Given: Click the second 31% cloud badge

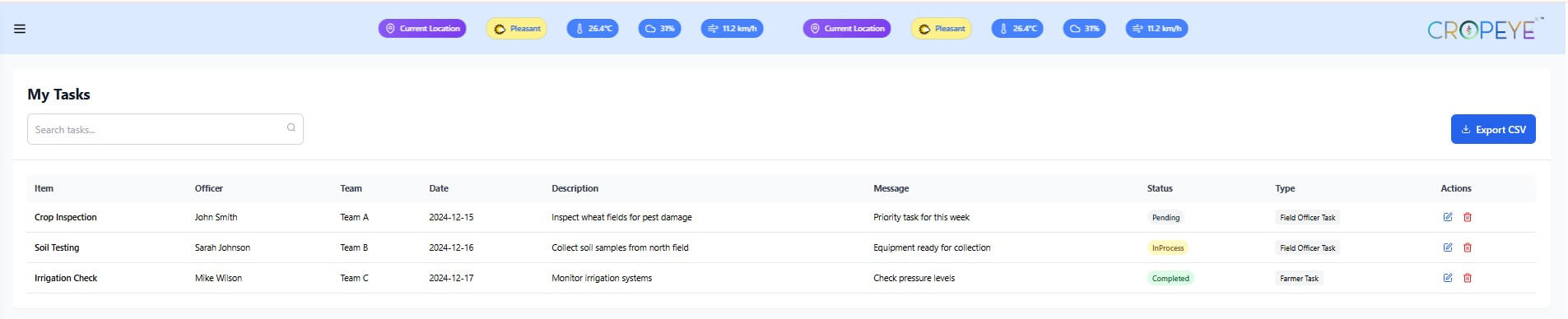Looking at the screenshot, I should click(x=1085, y=29).
